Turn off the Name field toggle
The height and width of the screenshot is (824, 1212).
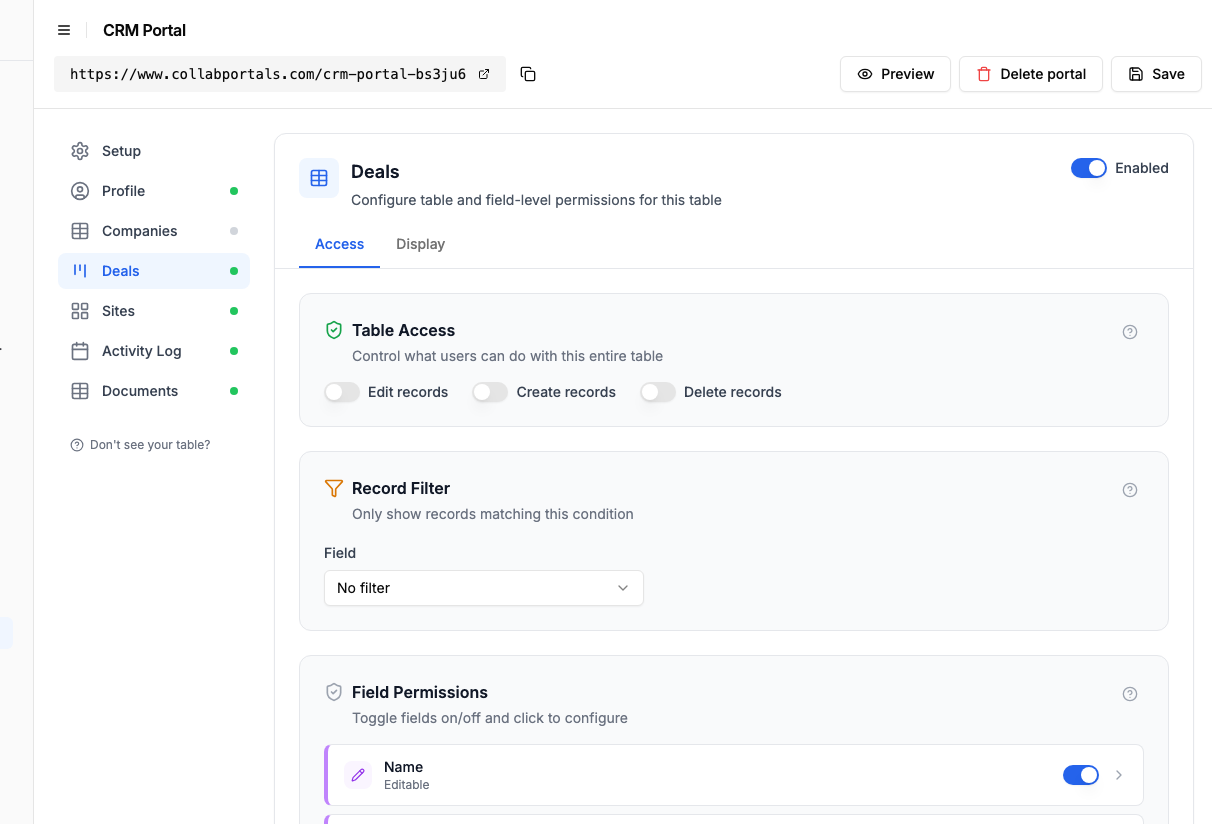(1081, 775)
